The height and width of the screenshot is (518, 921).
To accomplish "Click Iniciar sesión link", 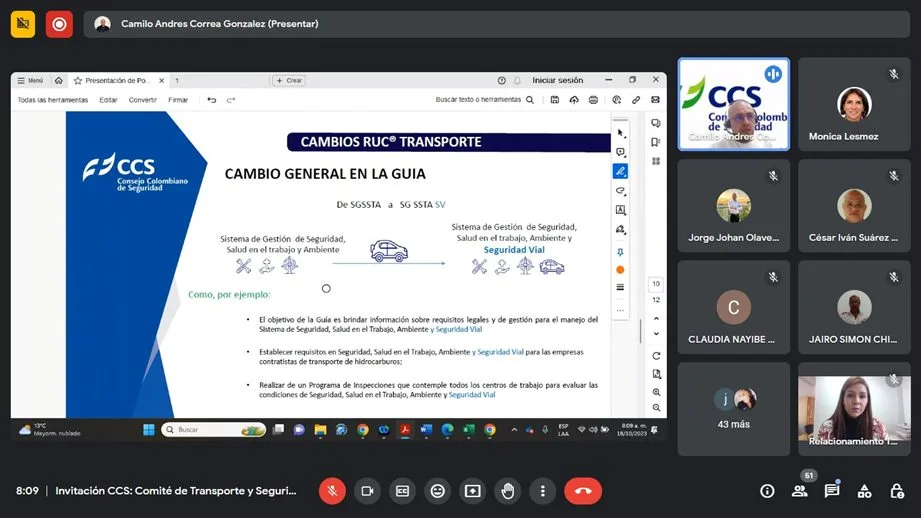I will point(557,80).
